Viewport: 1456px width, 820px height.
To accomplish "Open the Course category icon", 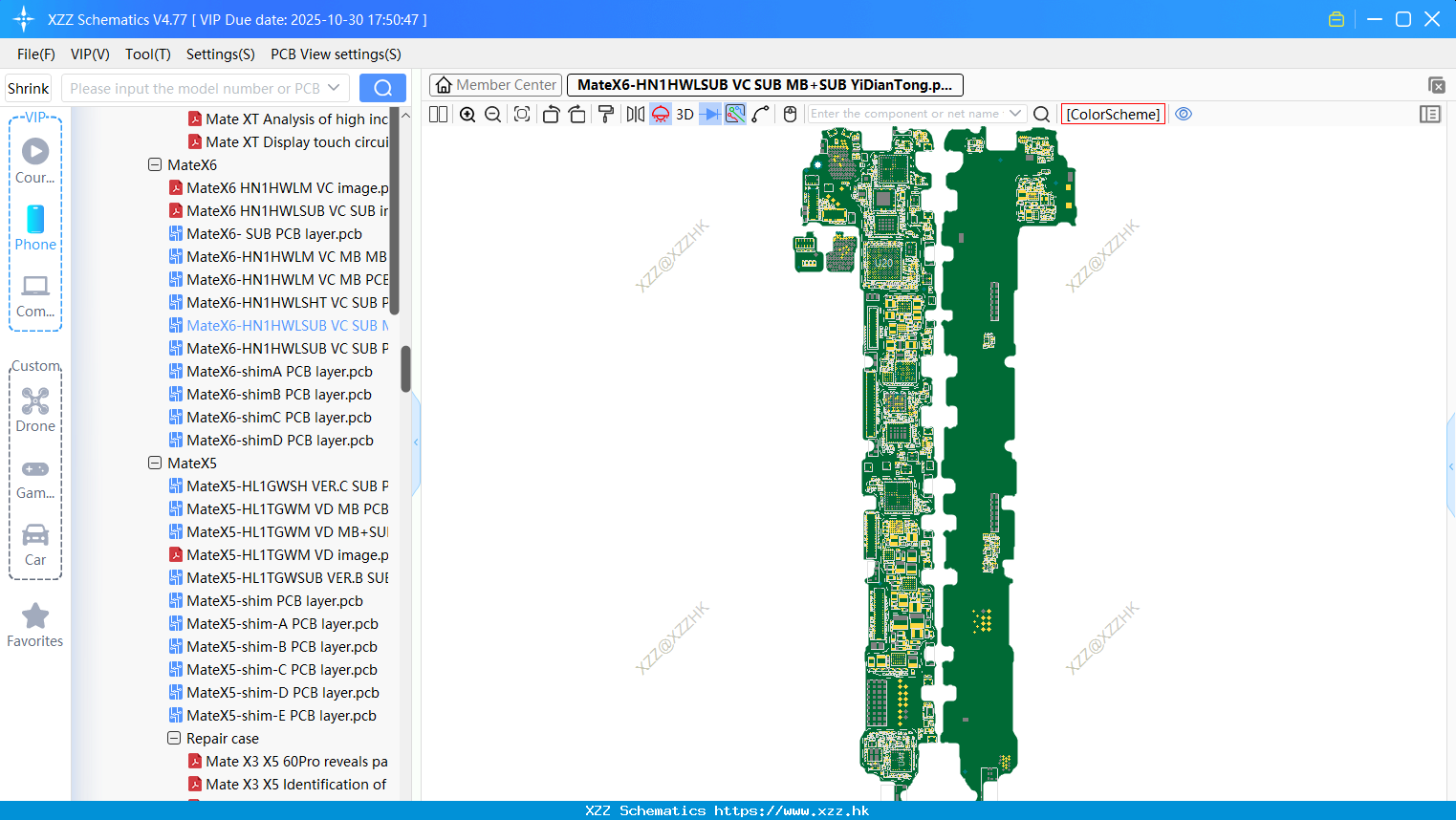I will tap(35, 161).
